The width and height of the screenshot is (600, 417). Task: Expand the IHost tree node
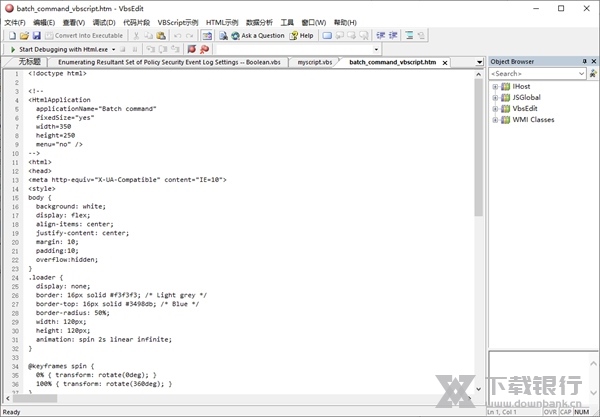pos(494,87)
